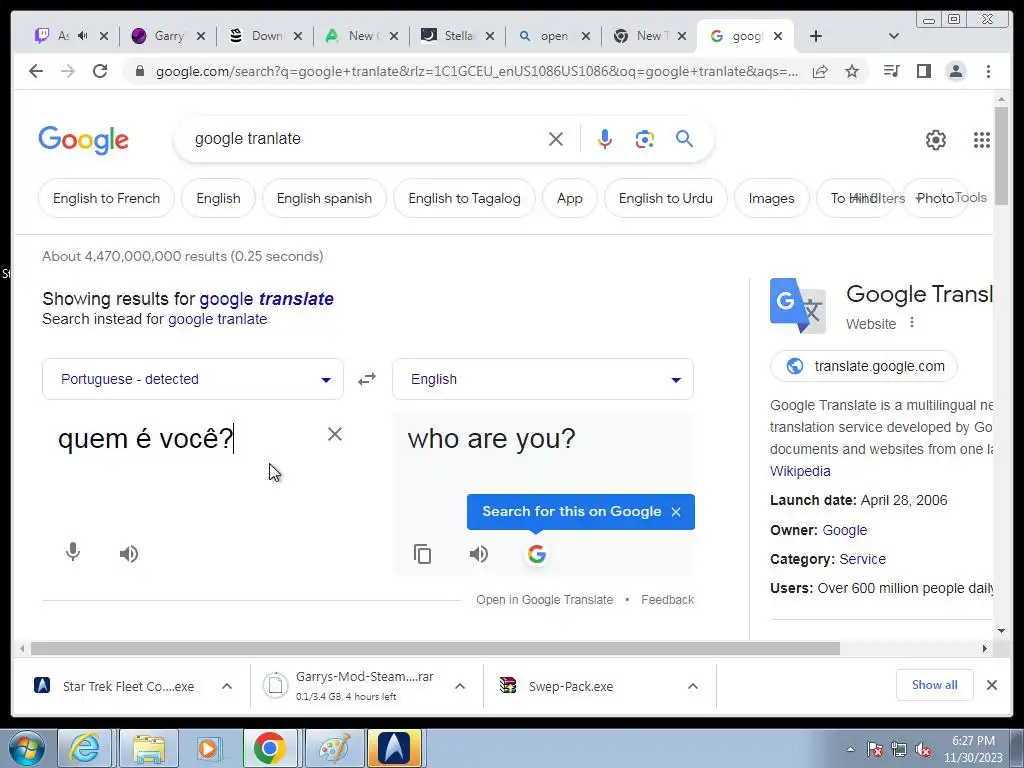The height and width of the screenshot is (768, 1024).
Task: Click the Google logo
Action: pyautogui.click(x=84, y=140)
